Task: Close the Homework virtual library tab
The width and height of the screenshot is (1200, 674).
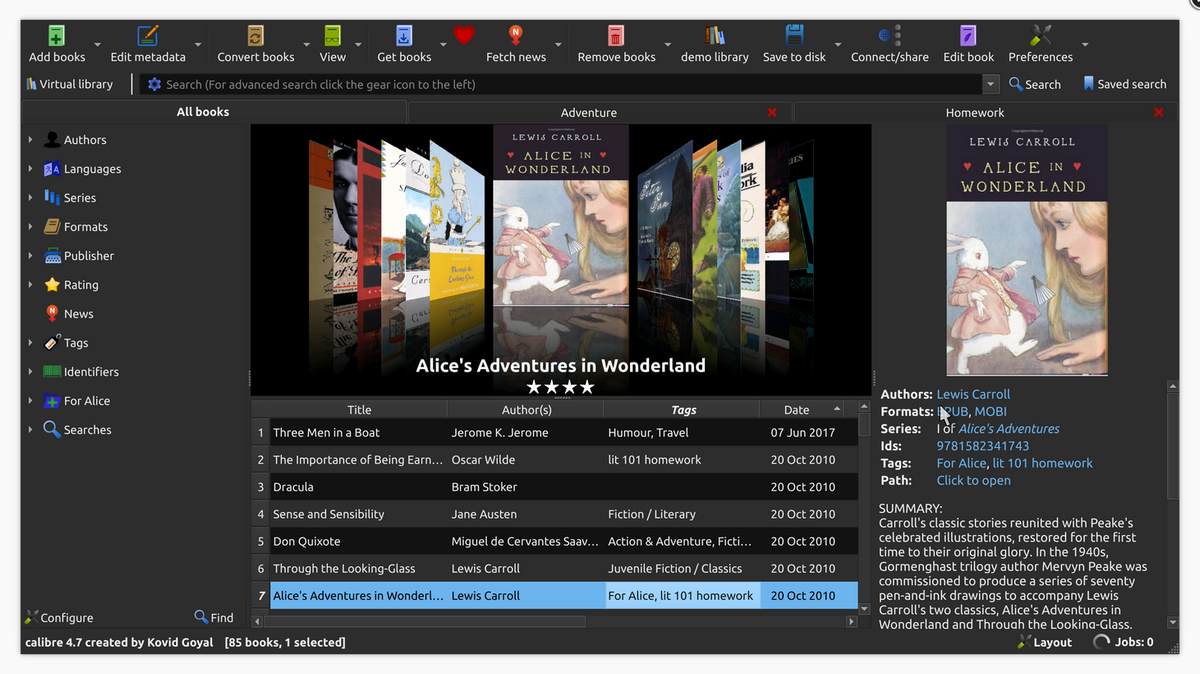Action: [x=1159, y=113]
